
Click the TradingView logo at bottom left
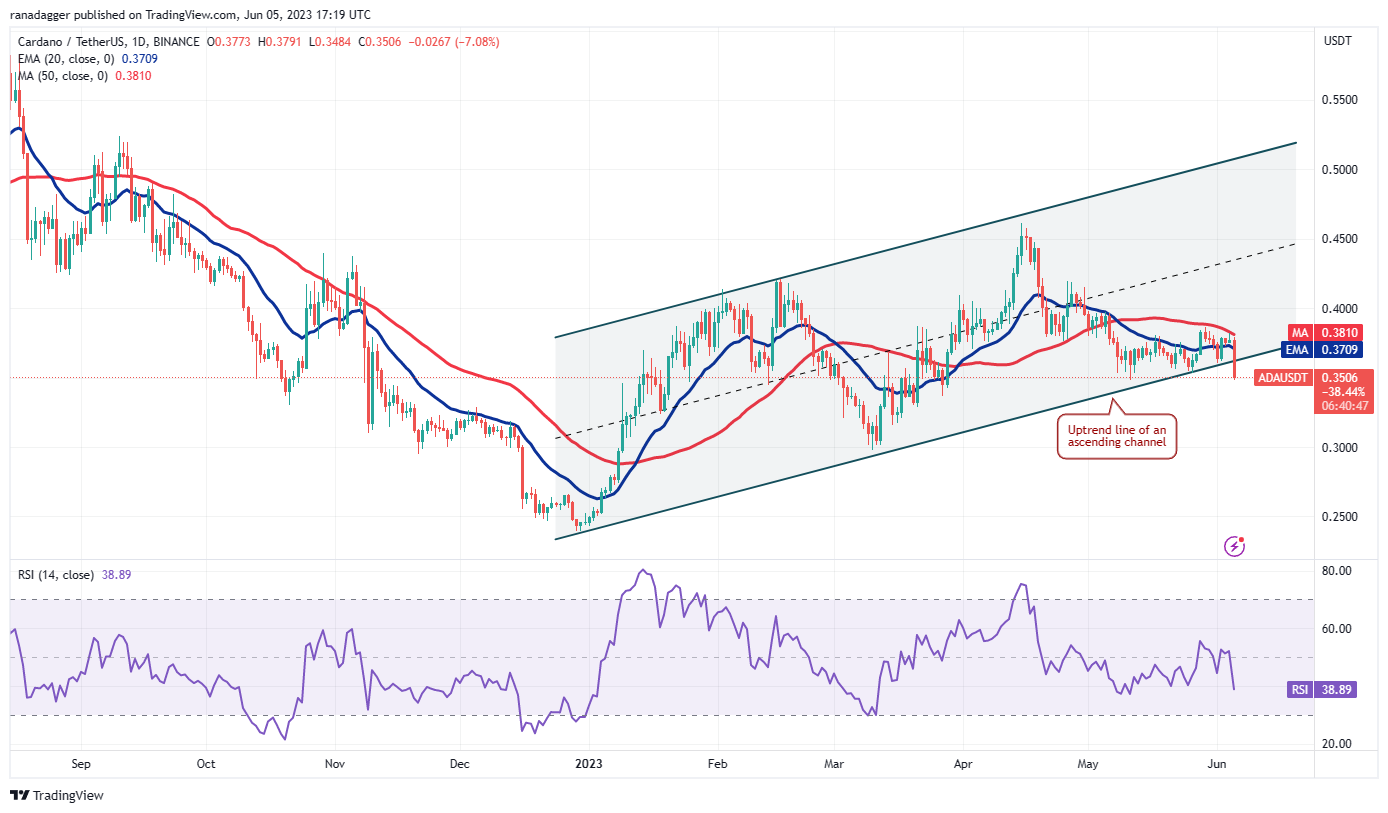click(x=57, y=795)
